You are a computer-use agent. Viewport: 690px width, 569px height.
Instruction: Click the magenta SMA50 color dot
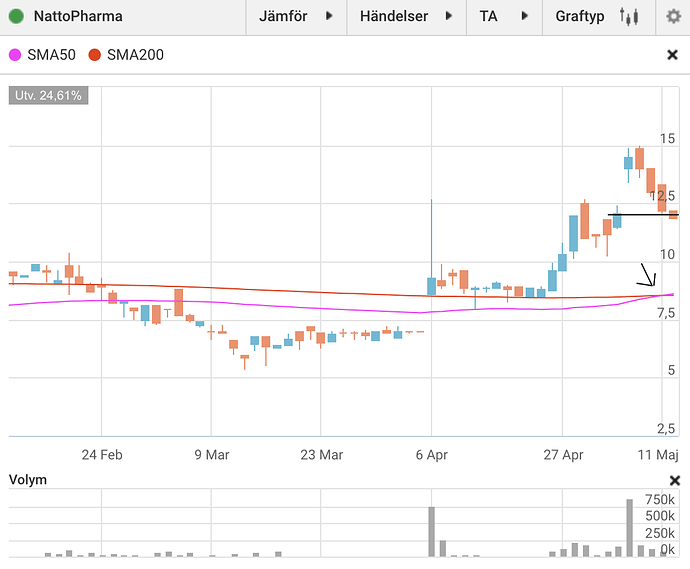[15, 55]
